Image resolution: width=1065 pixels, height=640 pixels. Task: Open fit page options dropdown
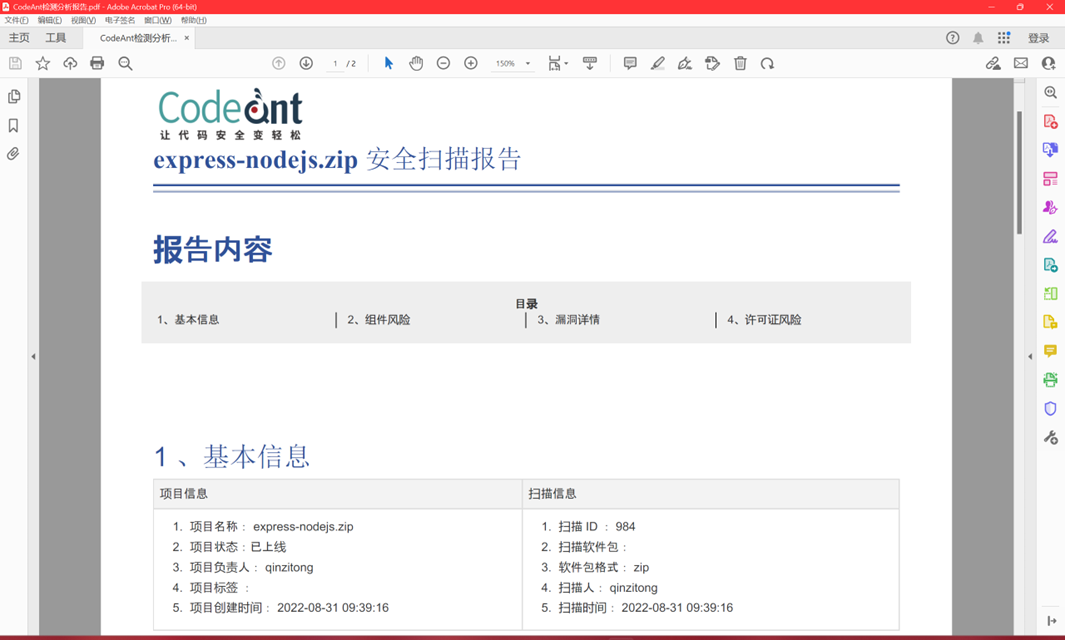pos(558,63)
